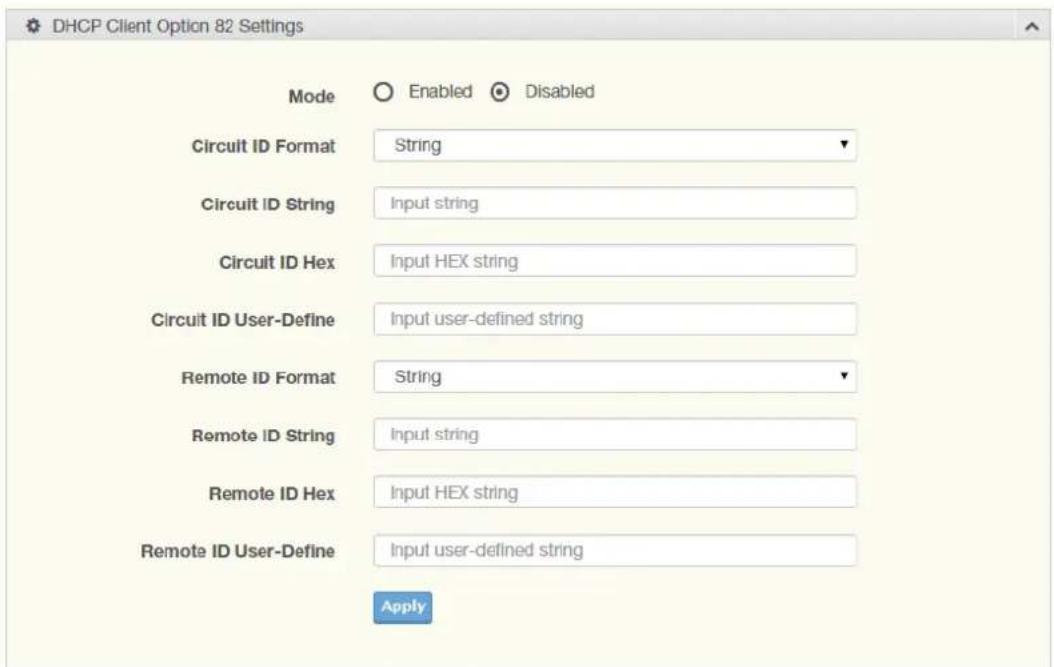Click the Circuit ID User-Define label
The image size is (1054, 667).
(x=243, y=320)
